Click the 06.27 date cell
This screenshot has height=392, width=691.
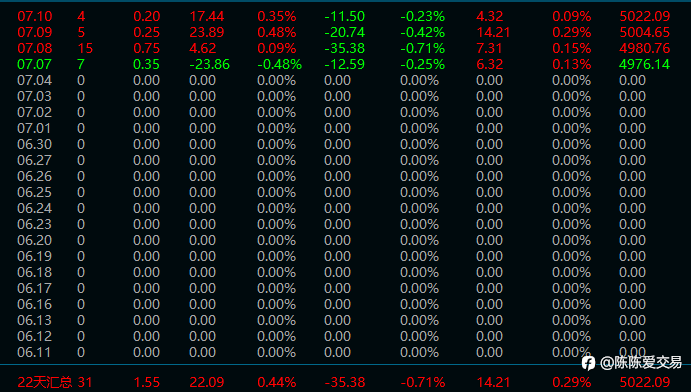pyautogui.click(x=35, y=160)
